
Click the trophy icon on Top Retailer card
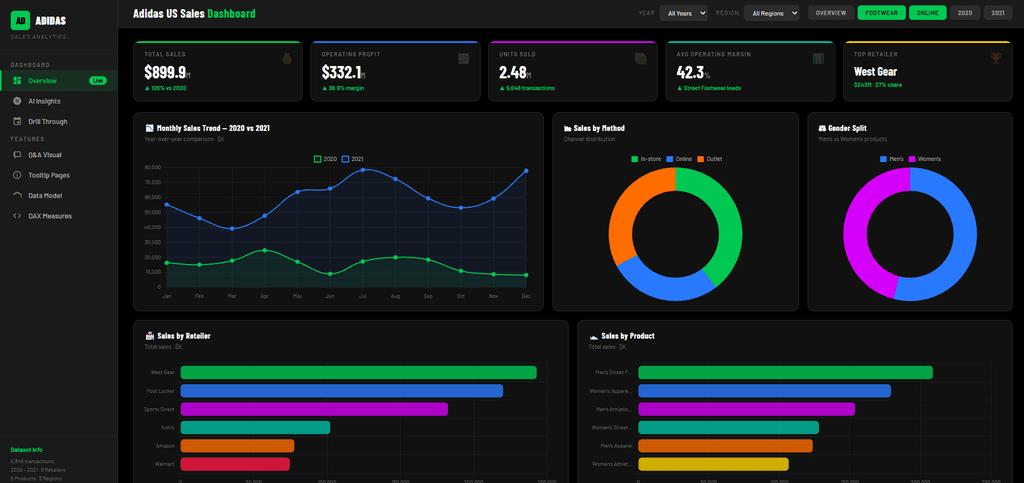coord(995,58)
